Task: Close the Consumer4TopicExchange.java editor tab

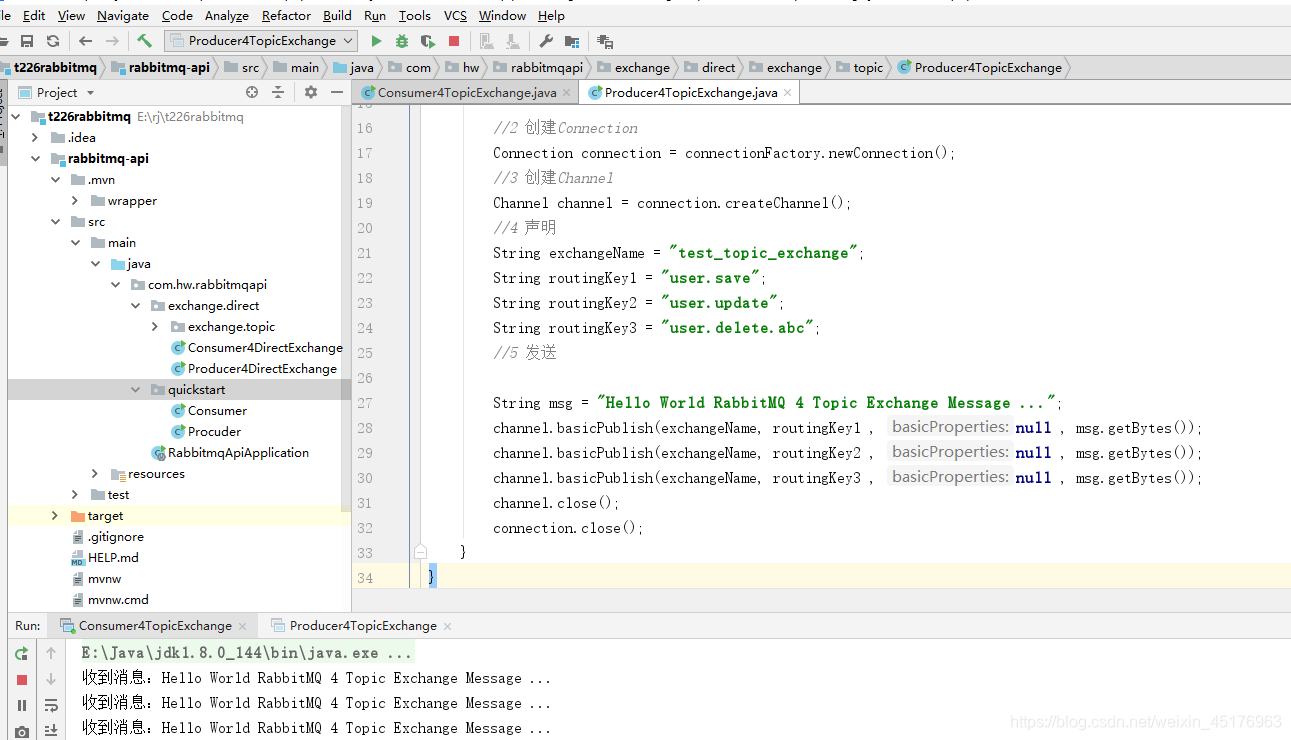Action: [x=567, y=93]
